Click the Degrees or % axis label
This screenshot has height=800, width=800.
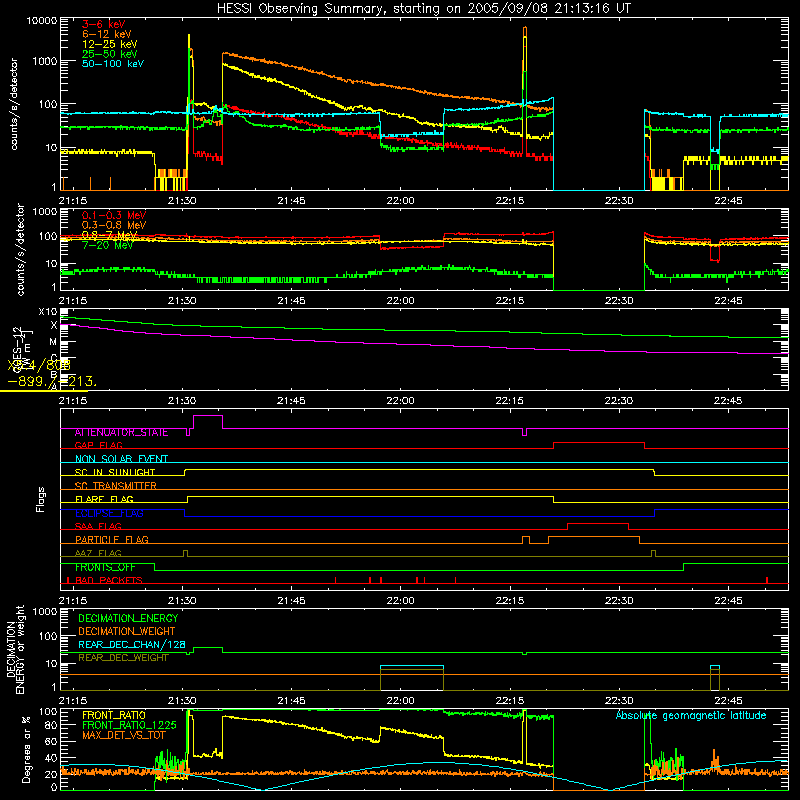[27, 749]
